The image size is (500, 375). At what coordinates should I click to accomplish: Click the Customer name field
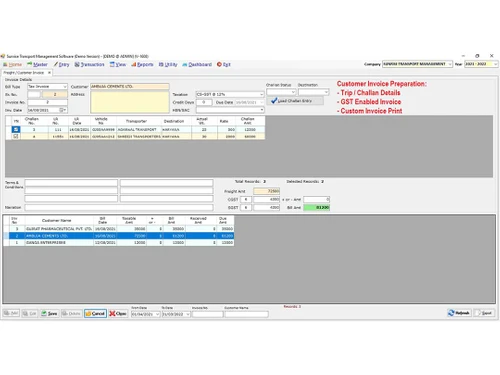130,86
